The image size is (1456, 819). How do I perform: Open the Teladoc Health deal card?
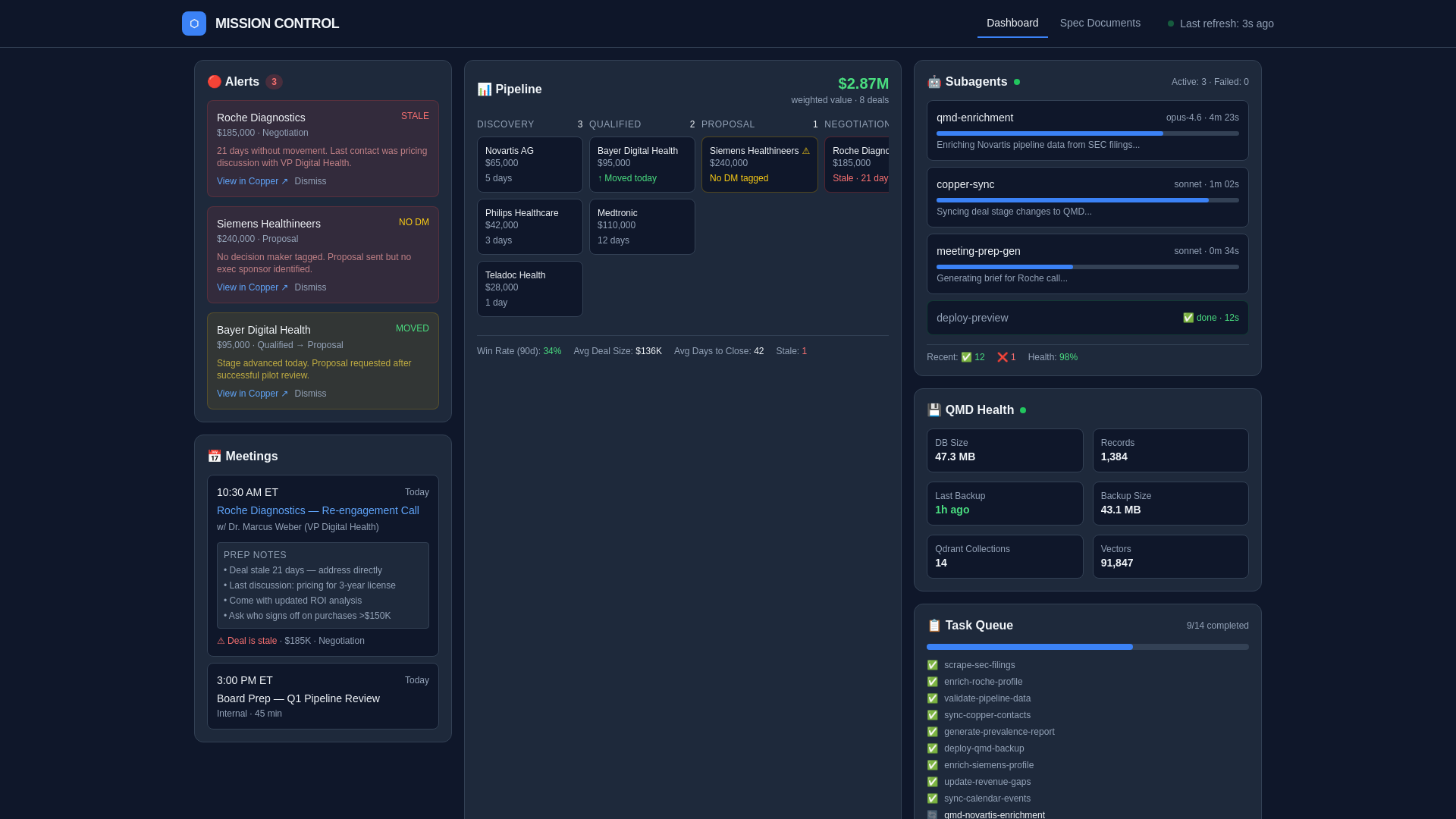[530, 289]
